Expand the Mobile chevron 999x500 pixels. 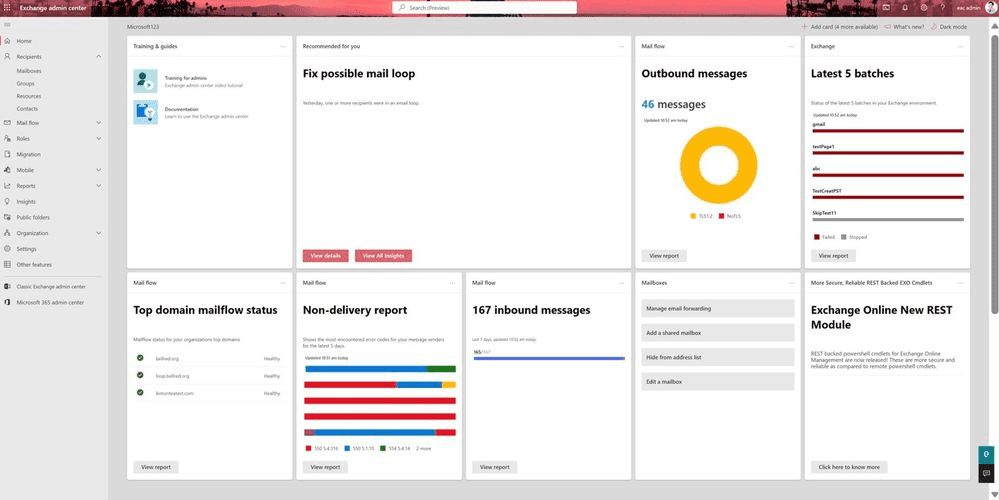tap(99, 170)
